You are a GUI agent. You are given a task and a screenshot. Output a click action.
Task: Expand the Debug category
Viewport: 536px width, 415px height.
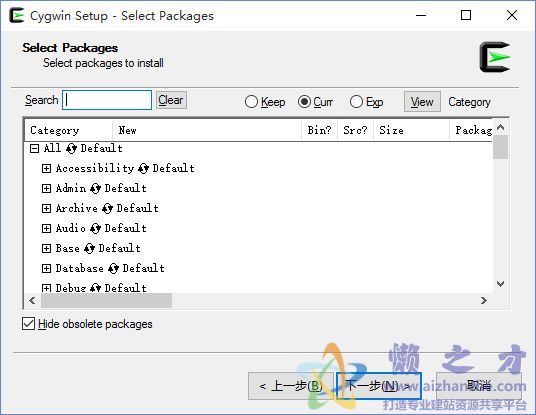point(46,288)
